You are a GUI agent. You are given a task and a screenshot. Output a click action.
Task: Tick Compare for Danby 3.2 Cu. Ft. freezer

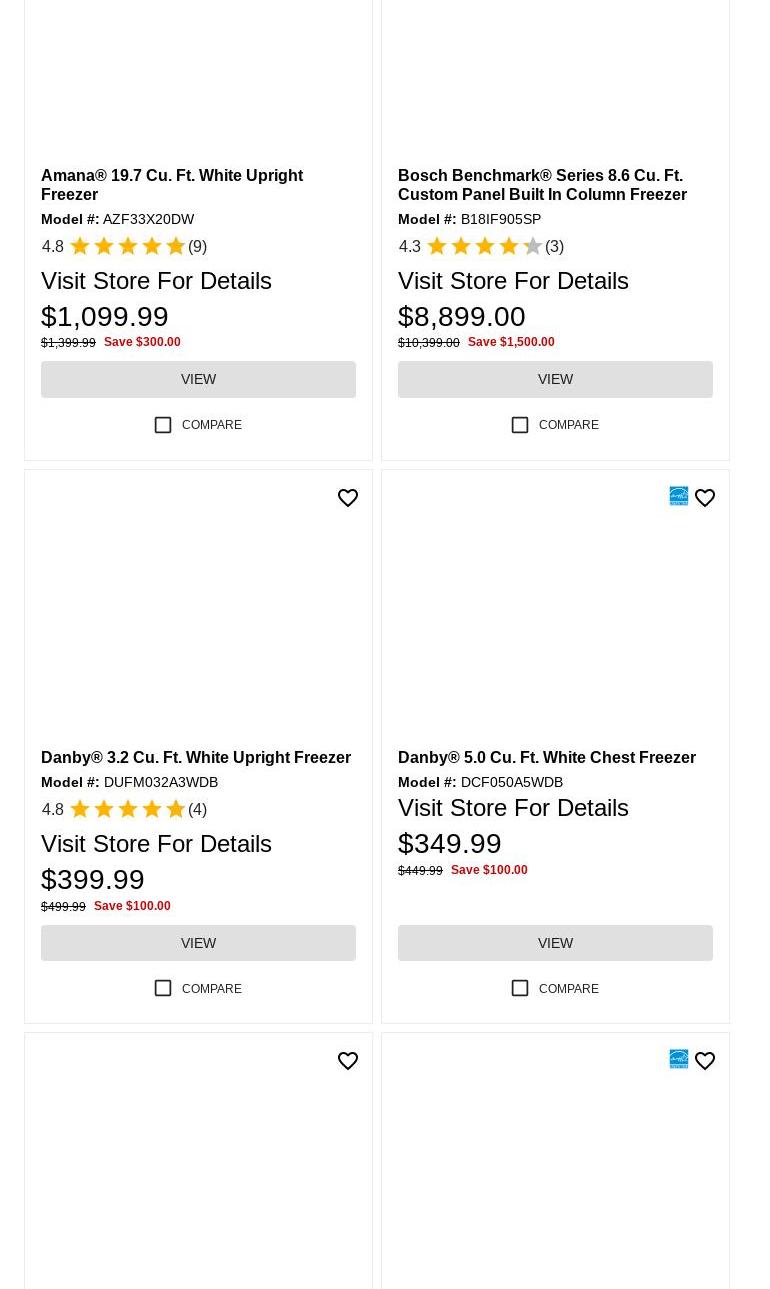163,988
